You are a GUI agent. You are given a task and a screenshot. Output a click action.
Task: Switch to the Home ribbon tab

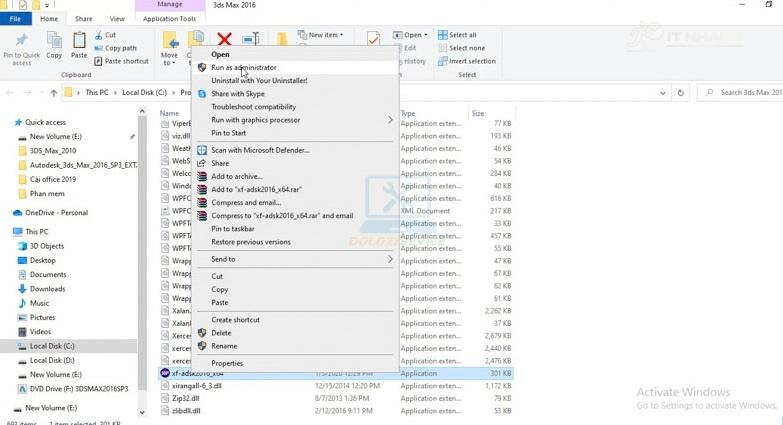(49, 19)
